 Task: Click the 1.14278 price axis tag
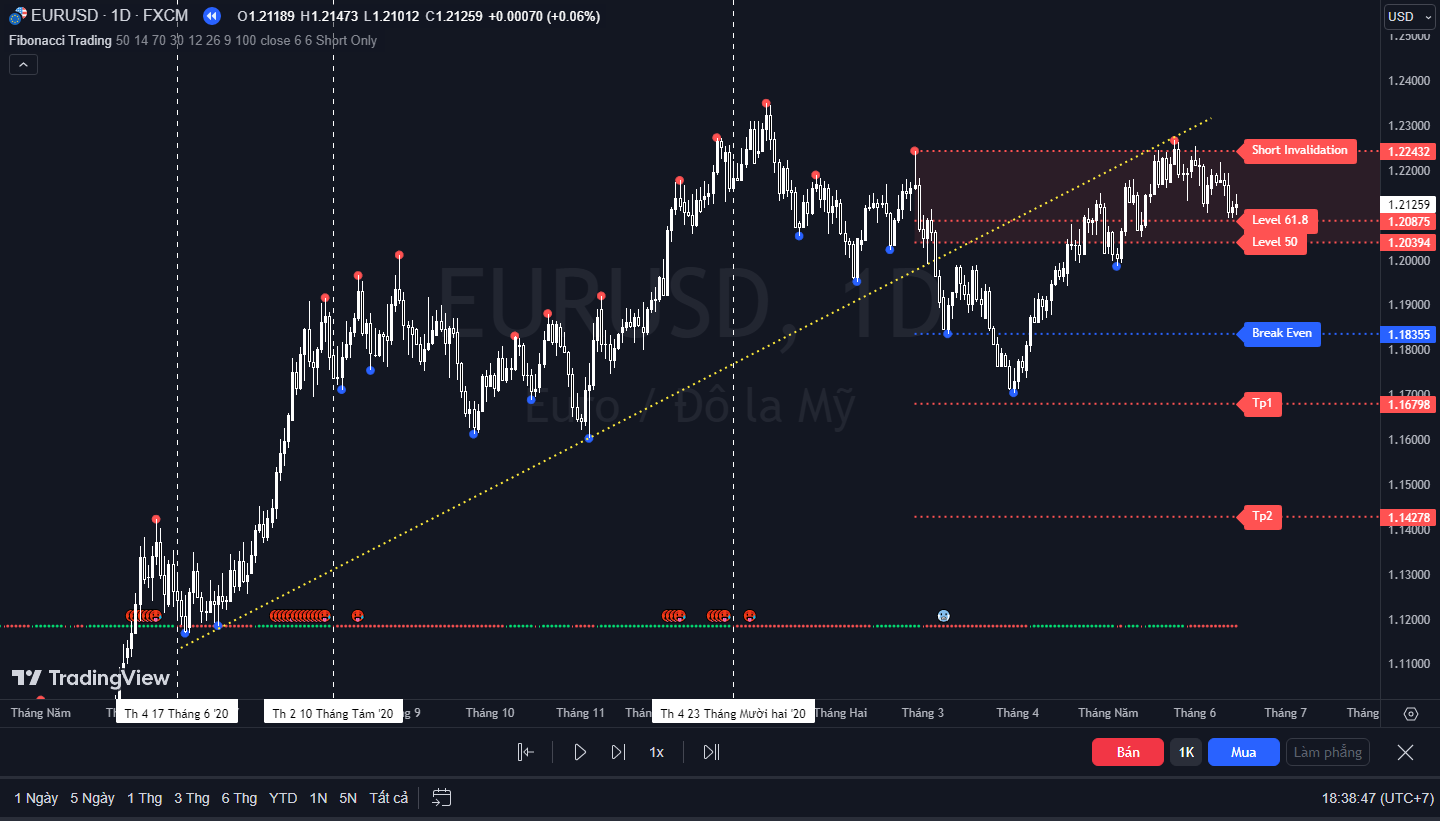(1408, 518)
